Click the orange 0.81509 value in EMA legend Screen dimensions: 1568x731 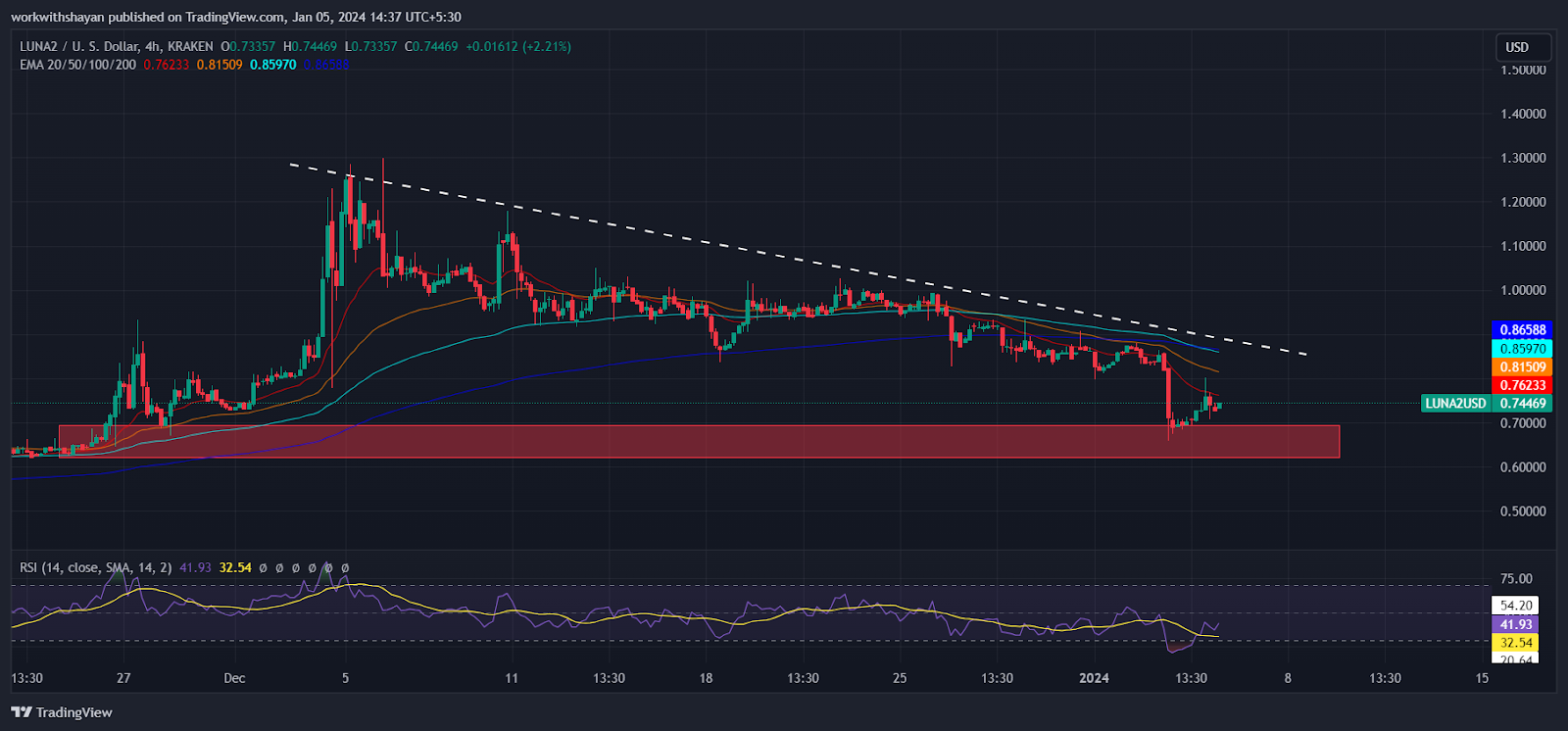click(220, 65)
